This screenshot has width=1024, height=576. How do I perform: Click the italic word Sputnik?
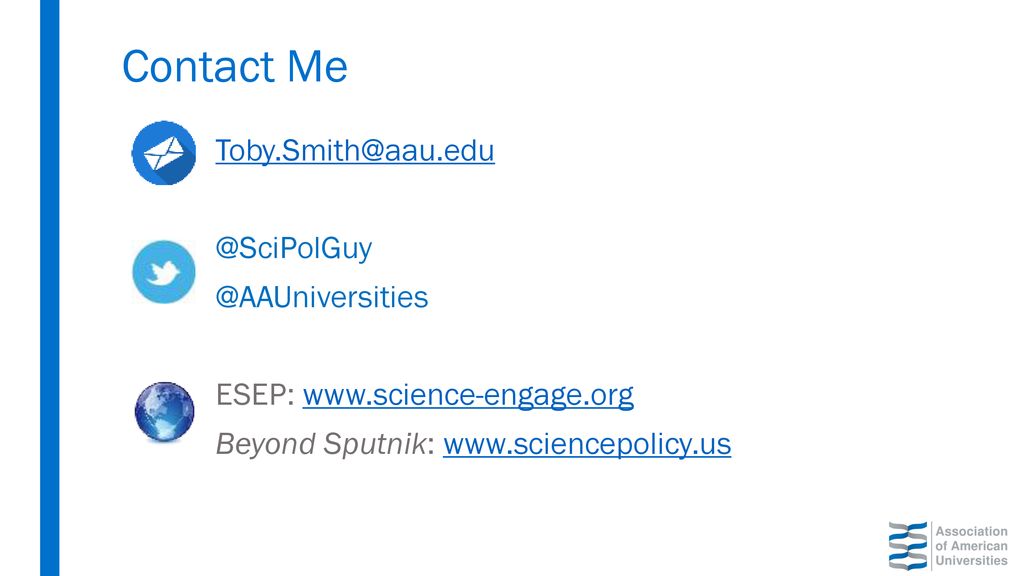point(376,444)
